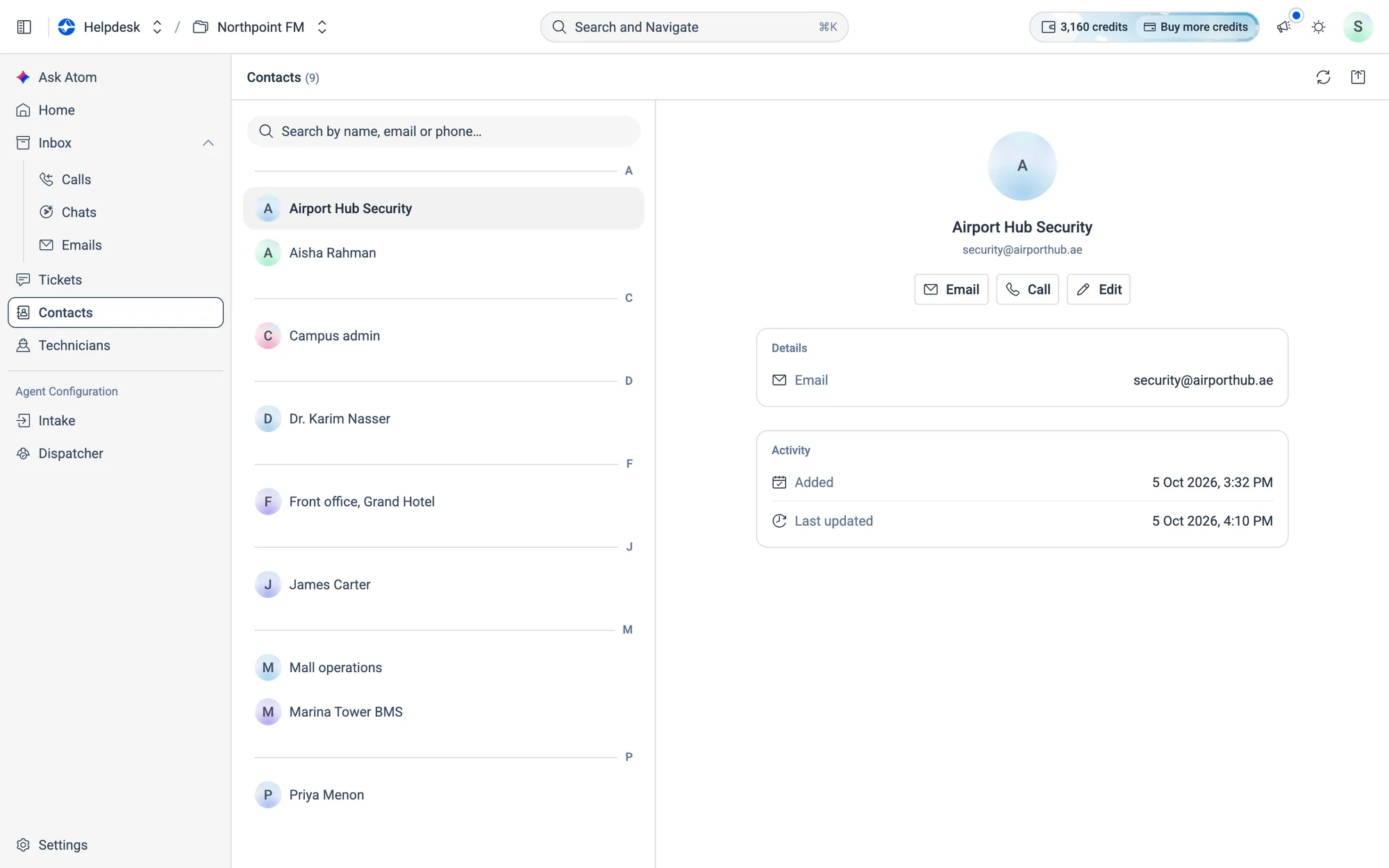Toggle light/dark theme sun icon

[x=1319, y=27]
